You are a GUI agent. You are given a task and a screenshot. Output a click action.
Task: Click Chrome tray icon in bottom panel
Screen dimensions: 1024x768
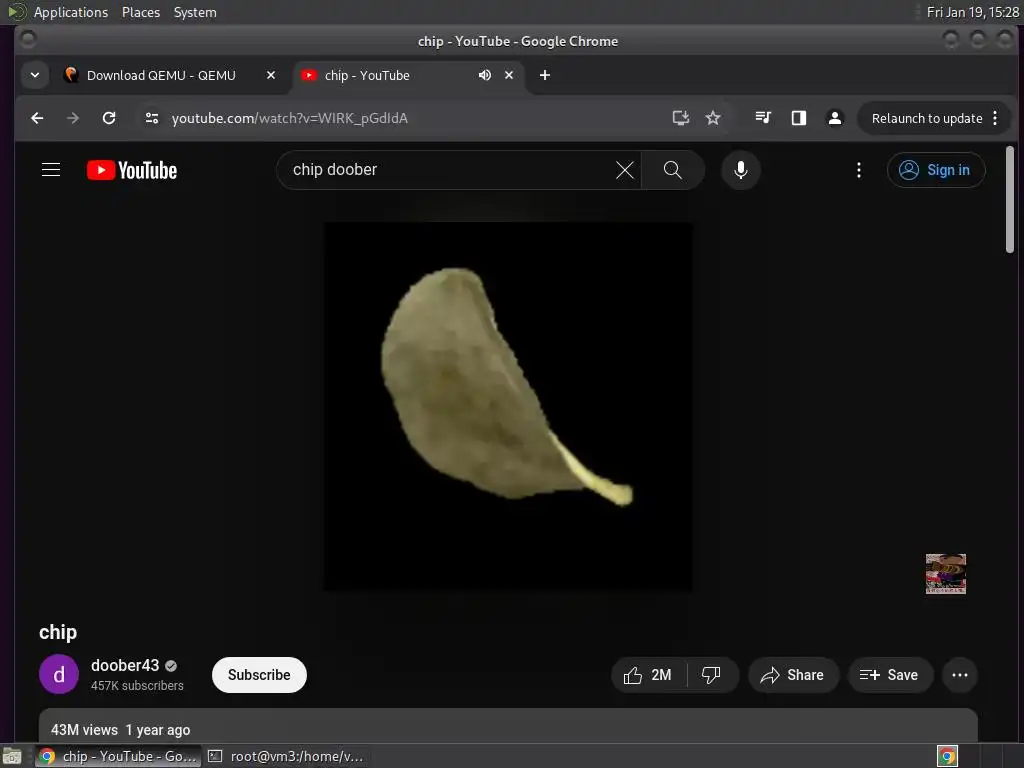(947, 756)
